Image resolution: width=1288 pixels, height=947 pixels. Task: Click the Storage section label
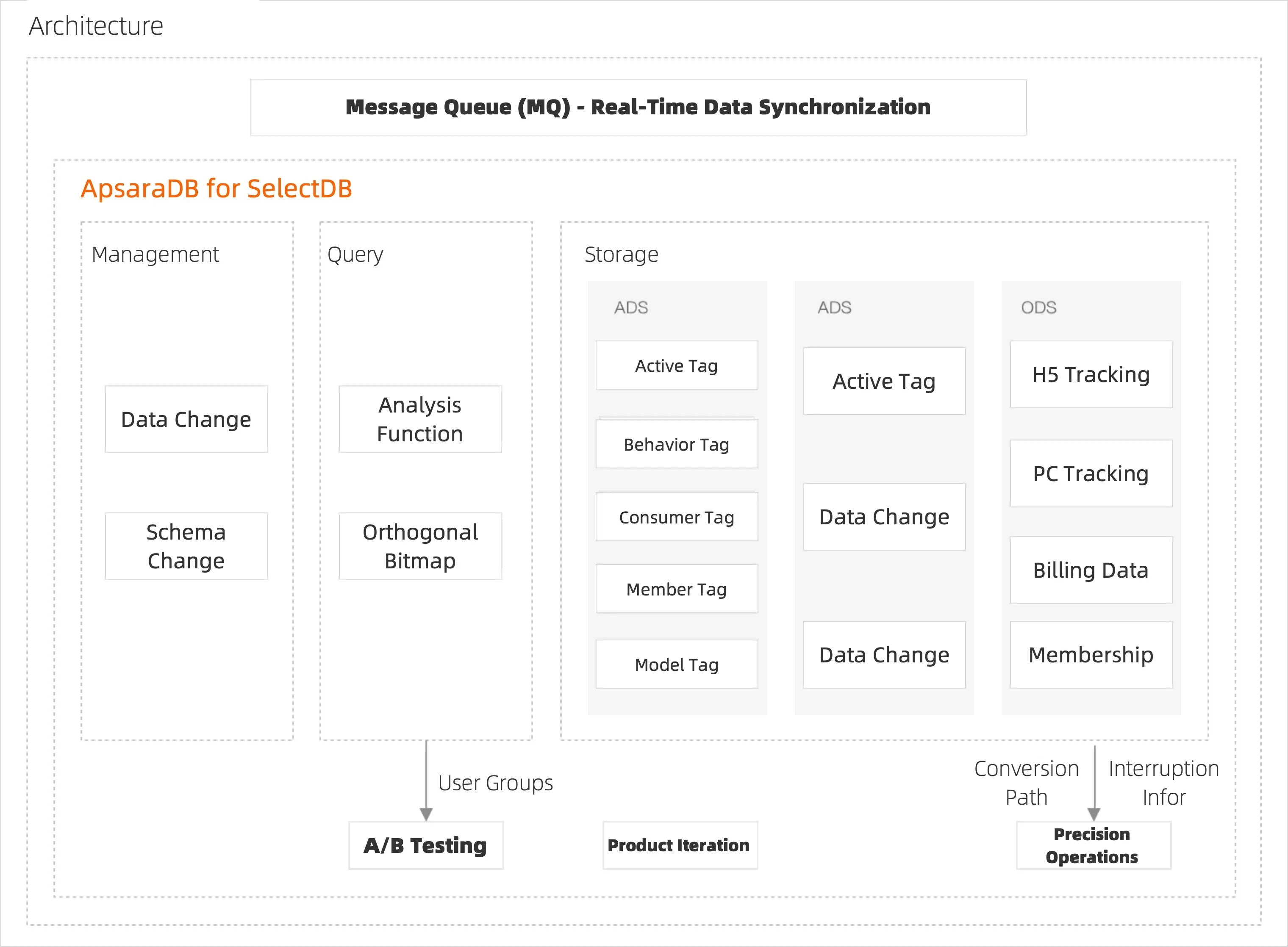point(621,255)
